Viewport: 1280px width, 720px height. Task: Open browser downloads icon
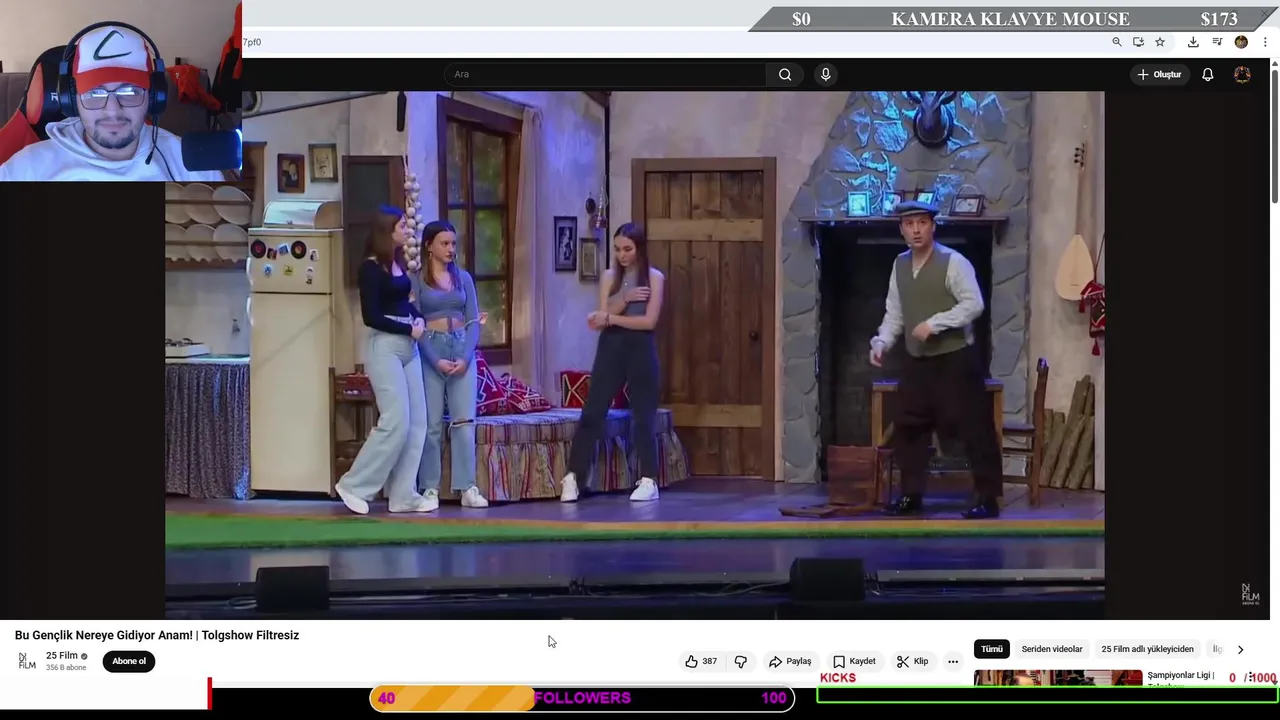pos(1193,42)
